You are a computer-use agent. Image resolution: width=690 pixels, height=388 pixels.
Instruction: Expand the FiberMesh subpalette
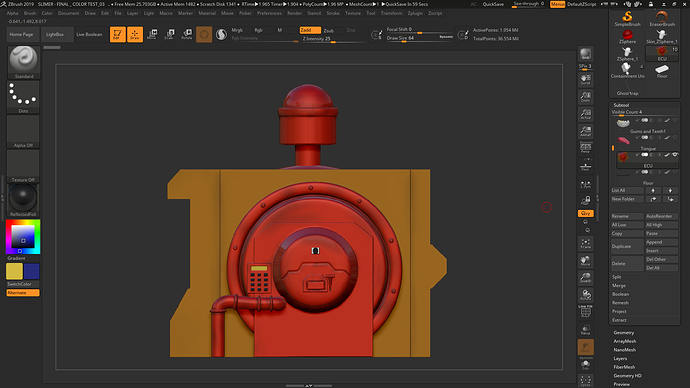tap(624, 367)
